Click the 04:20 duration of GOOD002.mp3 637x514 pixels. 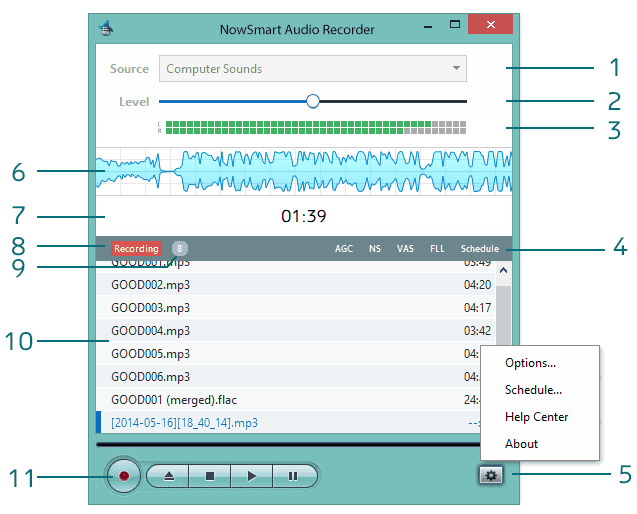tap(477, 284)
